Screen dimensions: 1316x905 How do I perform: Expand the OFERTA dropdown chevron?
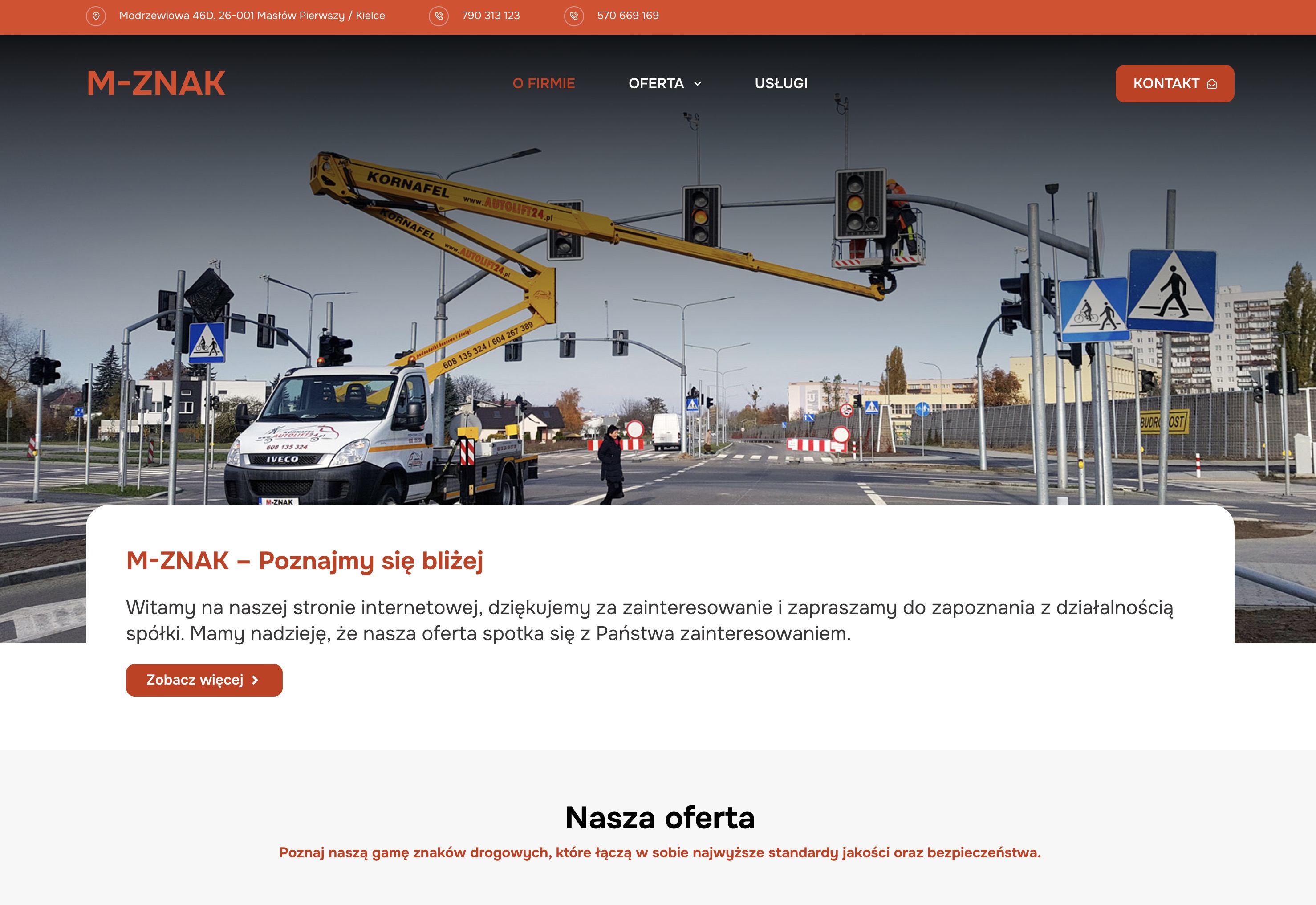(x=698, y=84)
